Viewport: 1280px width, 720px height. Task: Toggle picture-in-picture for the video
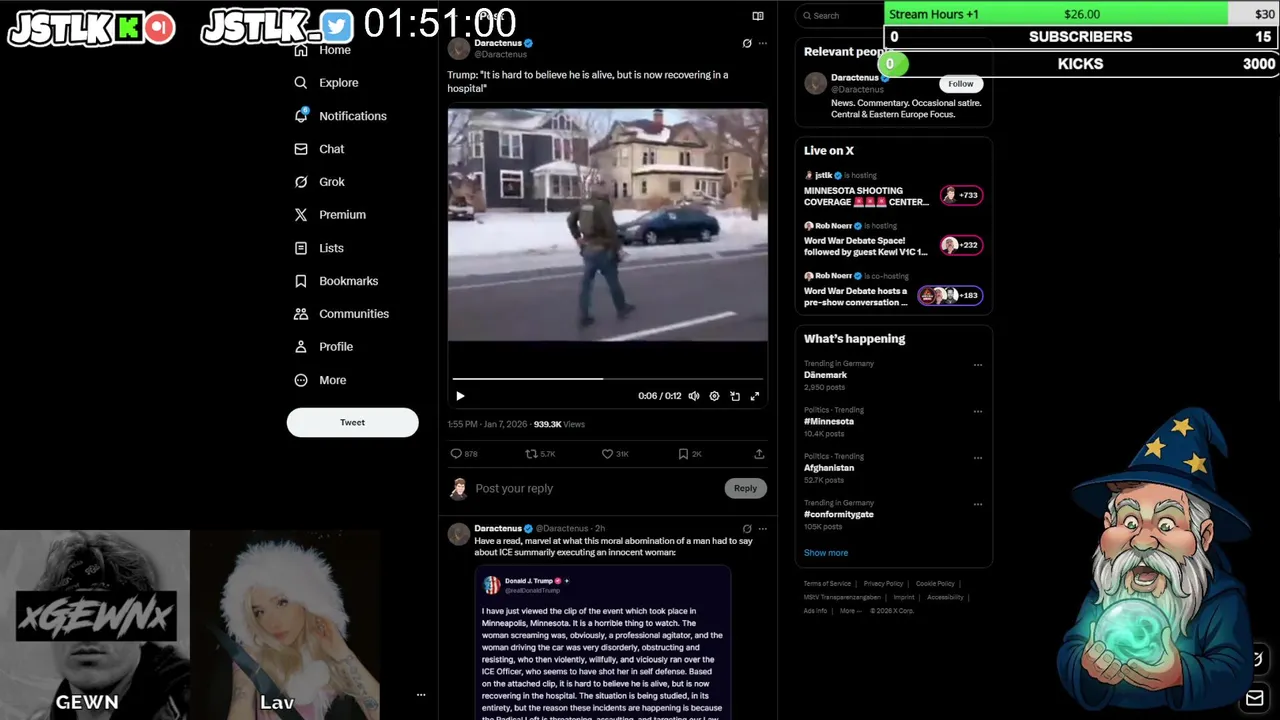pyautogui.click(x=735, y=396)
